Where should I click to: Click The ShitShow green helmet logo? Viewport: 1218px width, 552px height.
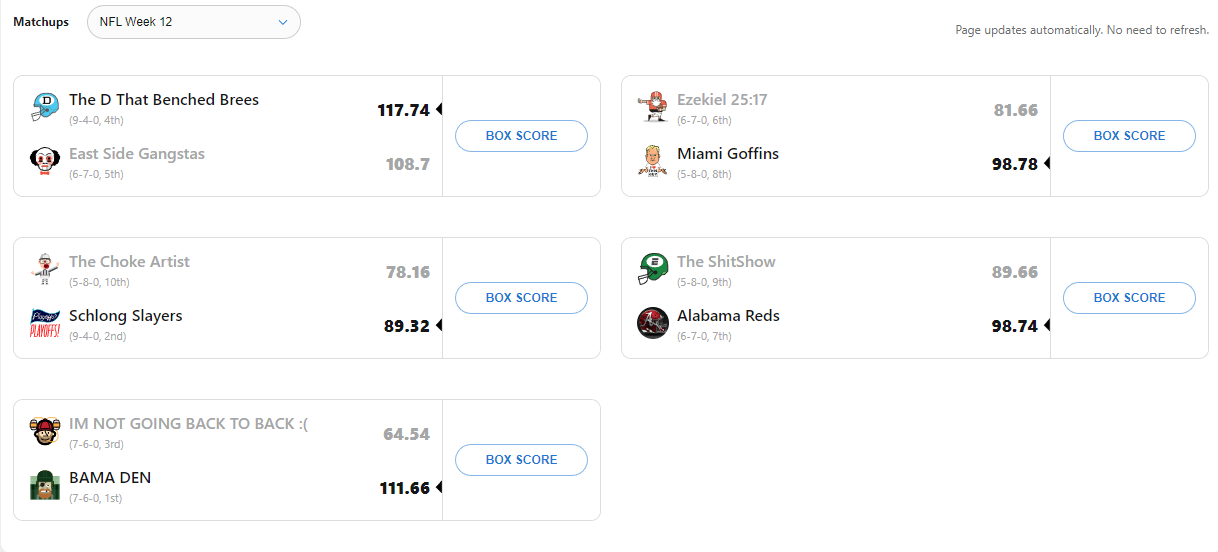(653, 268)
